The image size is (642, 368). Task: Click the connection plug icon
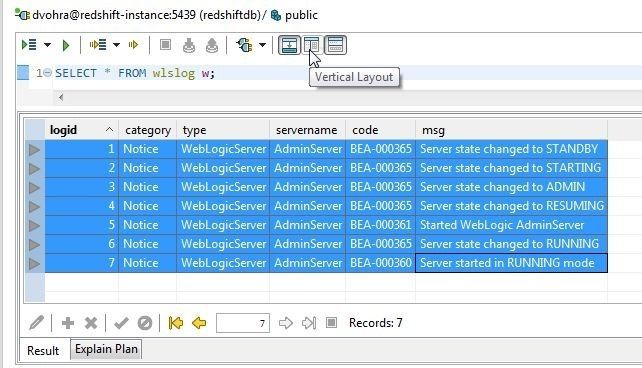[x=244, y=45]
